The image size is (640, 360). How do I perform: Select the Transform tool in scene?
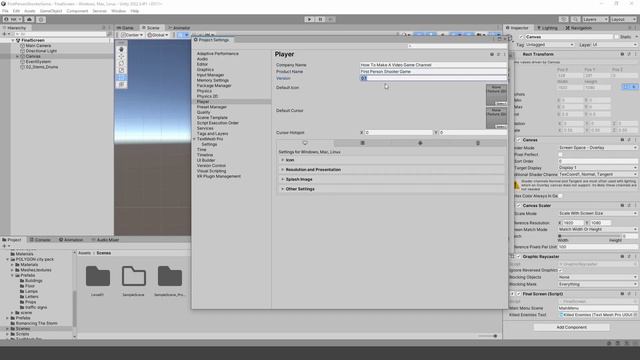pyautogui.click(x=121, y=84)
